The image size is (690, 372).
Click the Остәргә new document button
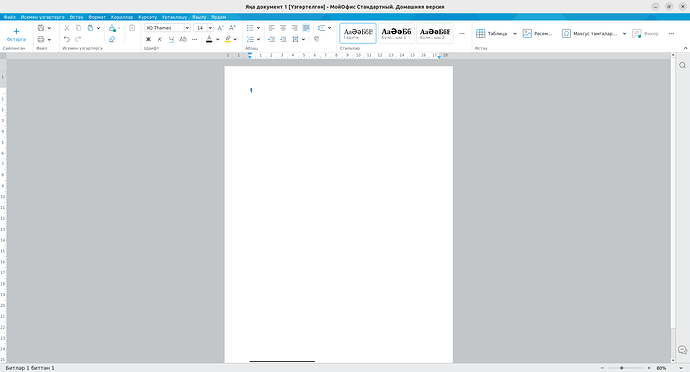tap(16, 35)
